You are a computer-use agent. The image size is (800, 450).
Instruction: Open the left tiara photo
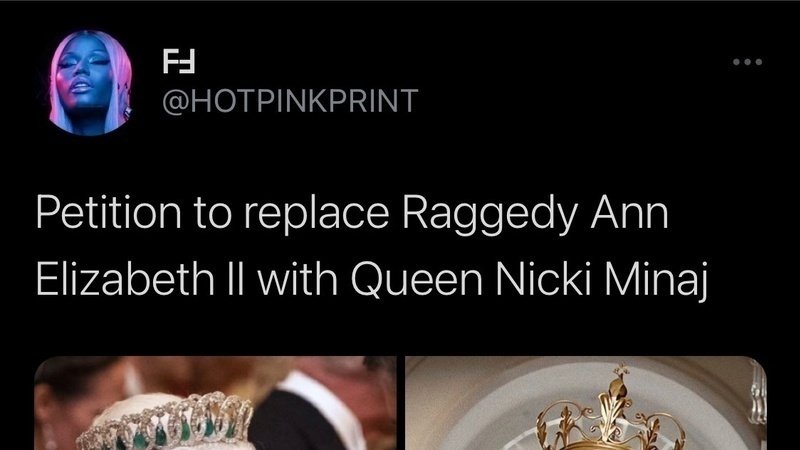tap(215, 403)
